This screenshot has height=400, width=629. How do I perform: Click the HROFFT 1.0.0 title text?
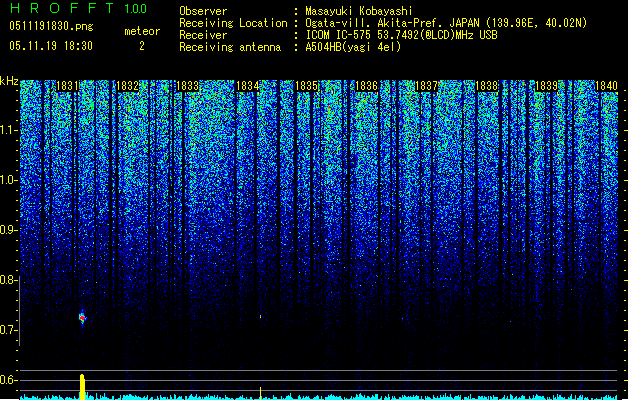(79, 8)
